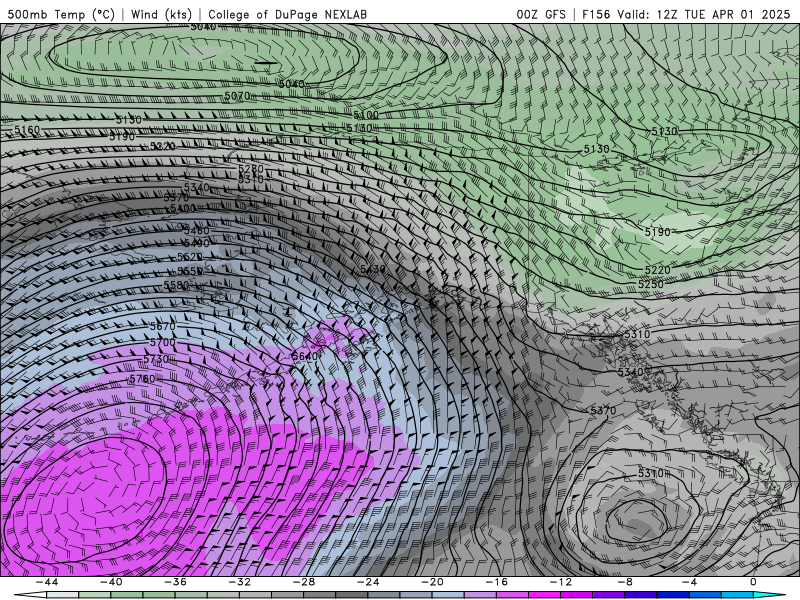This screenshot has height=600, width=800.
Task: Select the 5100 height contour label
Action: 366,115
